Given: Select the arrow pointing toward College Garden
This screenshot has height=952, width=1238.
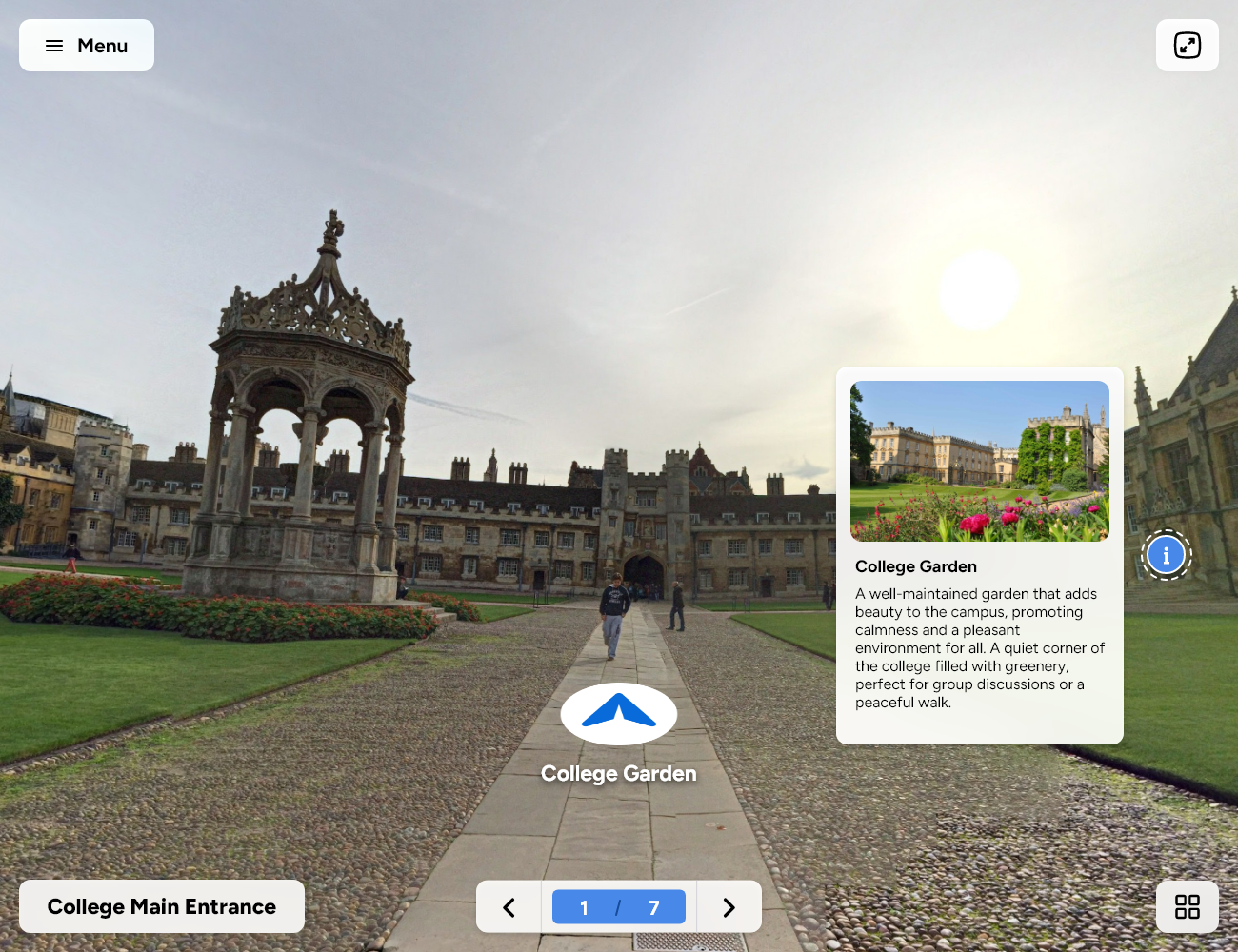Looking at the screenshot, I should point(619,712).
